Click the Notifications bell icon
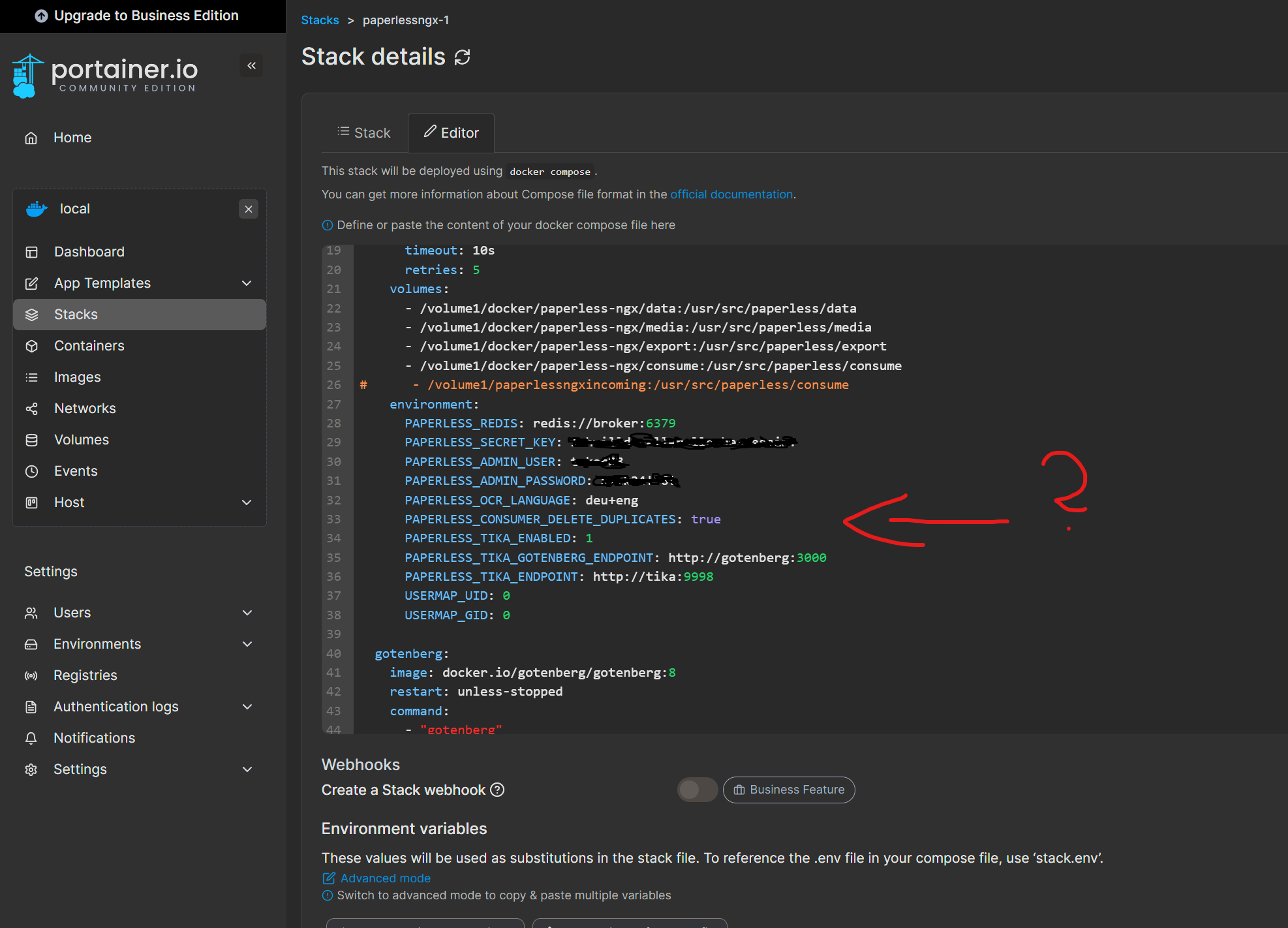Screen dimensions: 1288x928 tap(31, 738)
